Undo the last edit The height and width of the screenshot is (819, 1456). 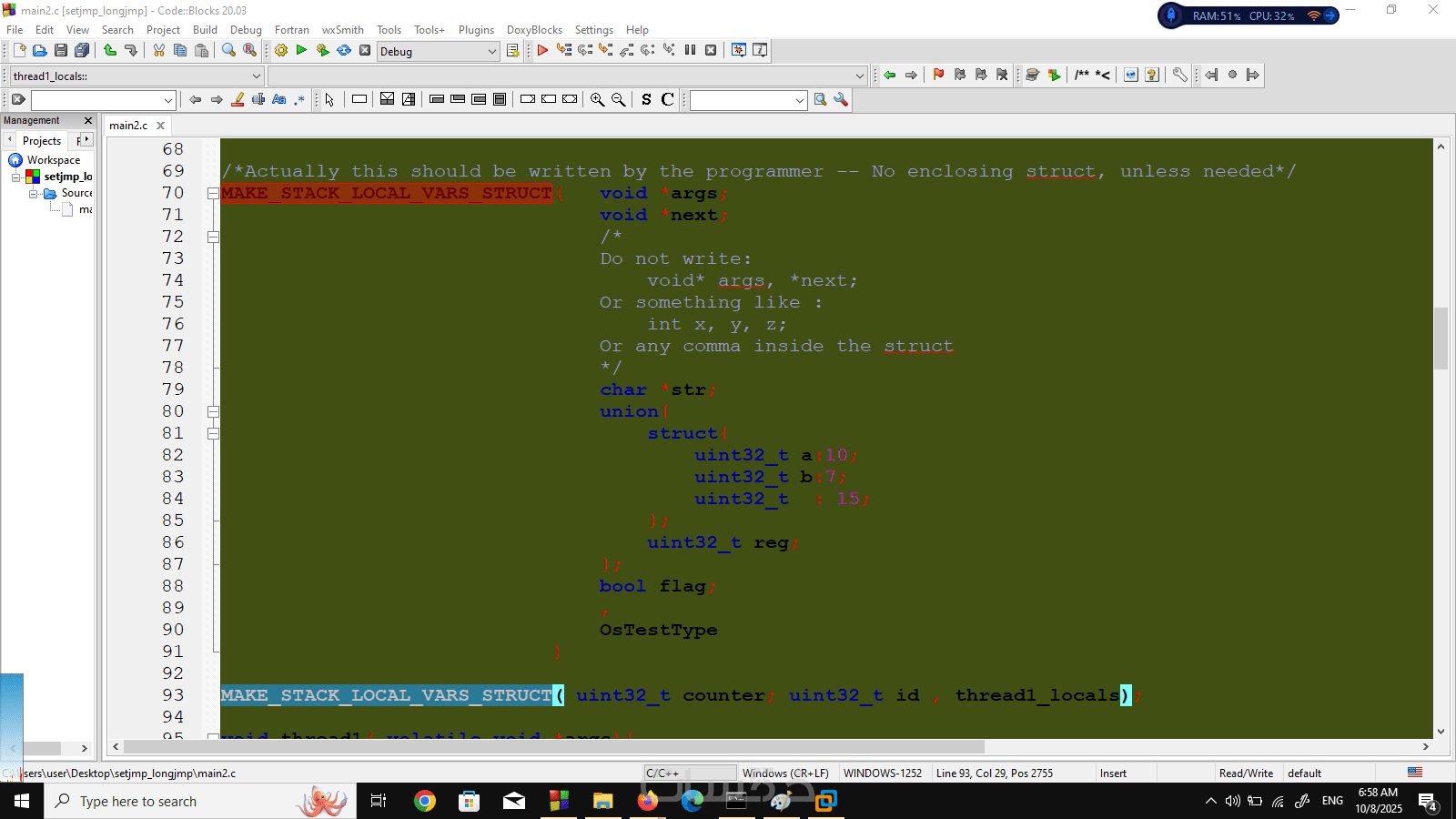click(110, 51)
